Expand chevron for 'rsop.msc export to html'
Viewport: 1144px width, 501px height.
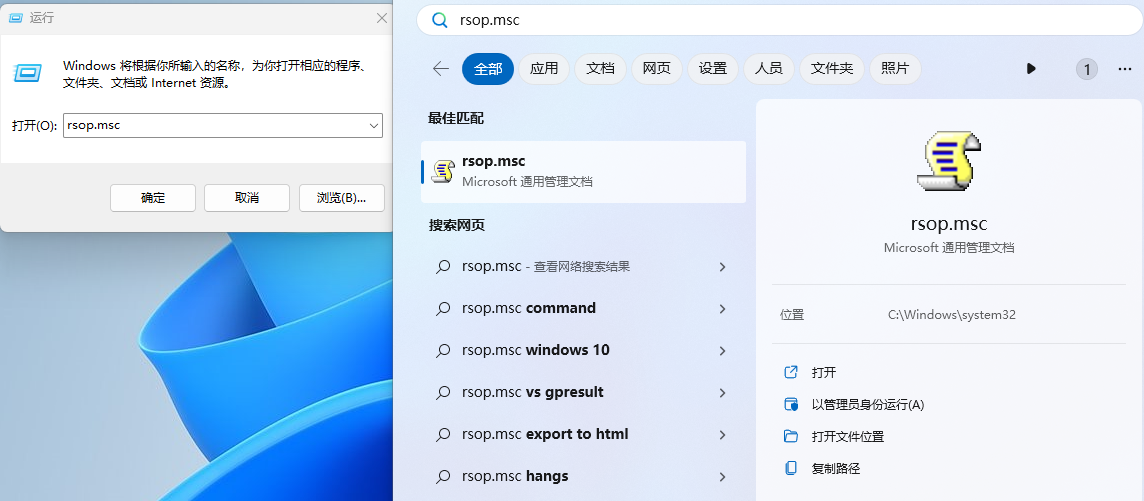(722, 435)
